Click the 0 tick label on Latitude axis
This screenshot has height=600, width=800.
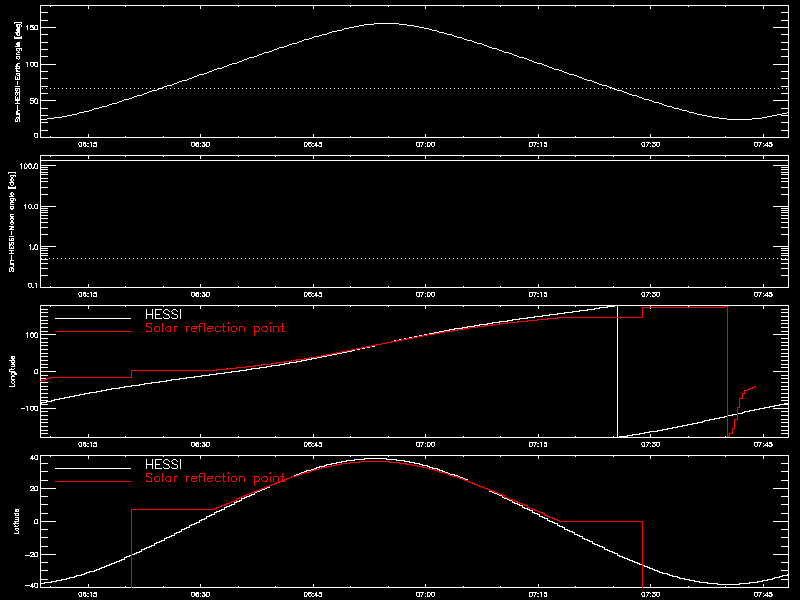coord(36,521)
